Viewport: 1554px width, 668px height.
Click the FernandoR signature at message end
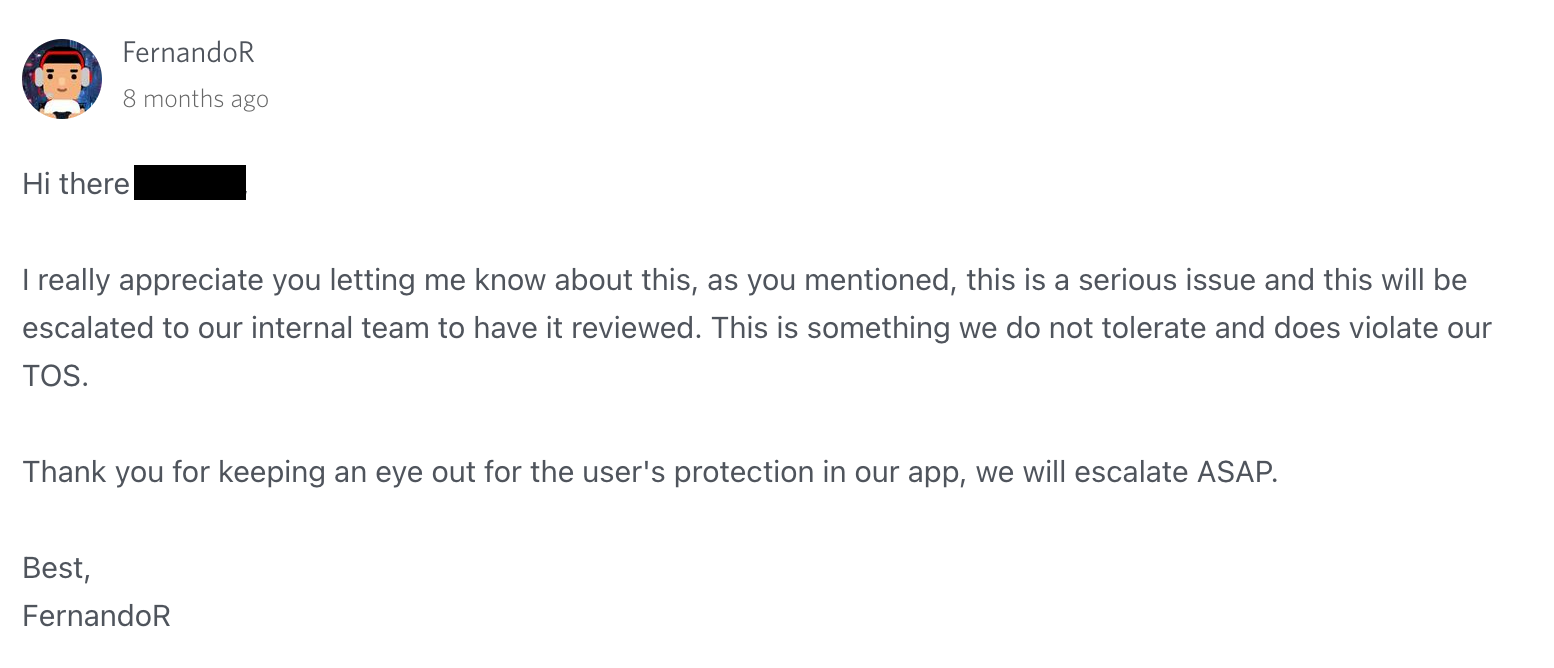pos(97,616)
